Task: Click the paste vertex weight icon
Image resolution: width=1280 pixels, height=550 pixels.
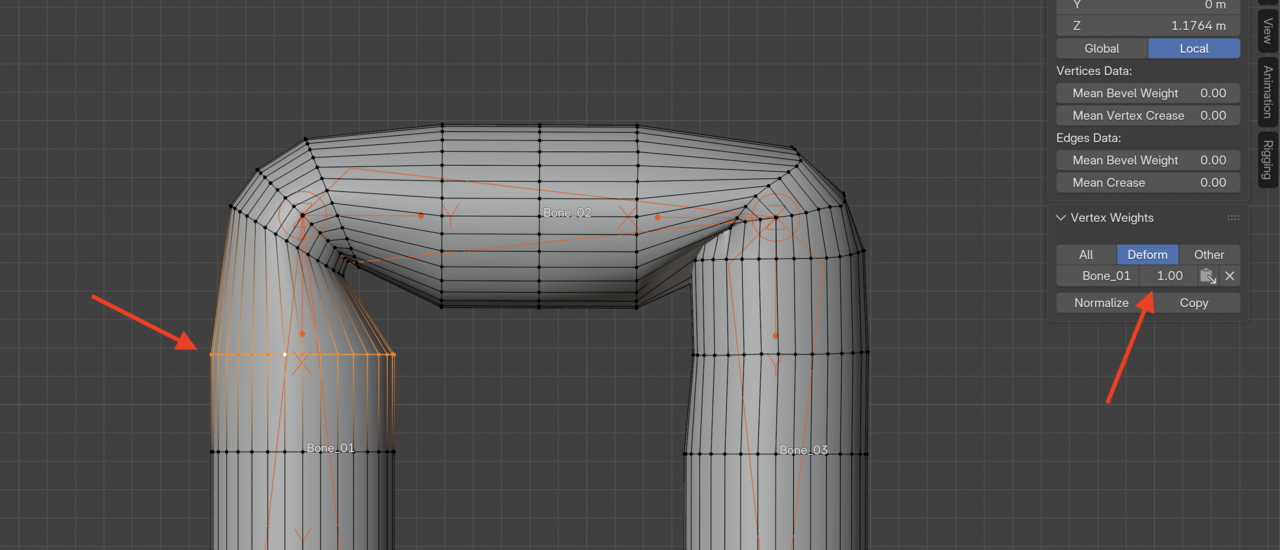Action: (x=1208, y=276)
